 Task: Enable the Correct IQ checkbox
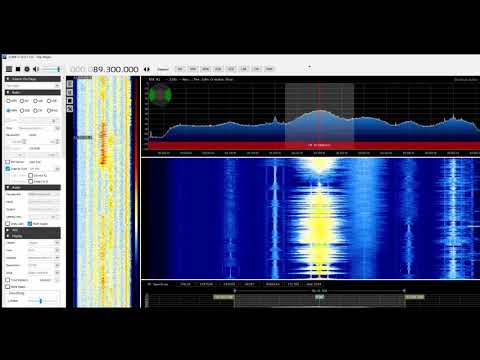pyautogui.click(x=31, y=175)
